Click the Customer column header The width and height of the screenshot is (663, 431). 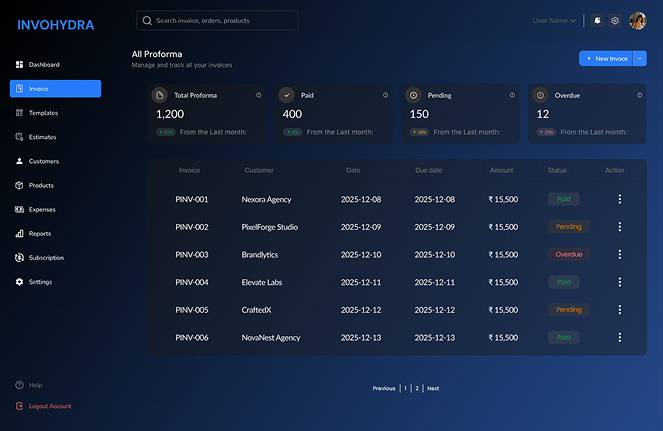pos(259,170)
